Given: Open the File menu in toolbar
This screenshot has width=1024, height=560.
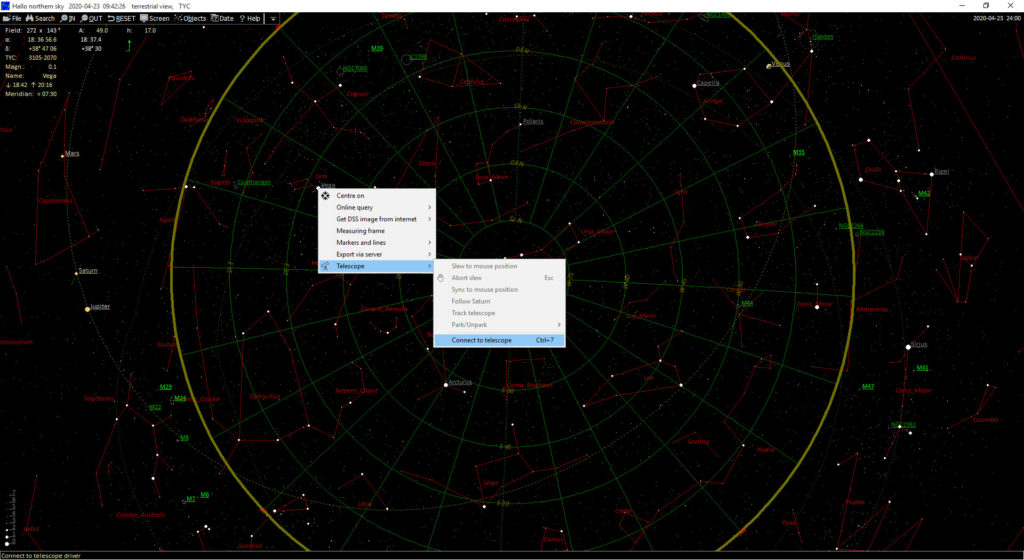Looking at the screenshot, I should 13,18.
